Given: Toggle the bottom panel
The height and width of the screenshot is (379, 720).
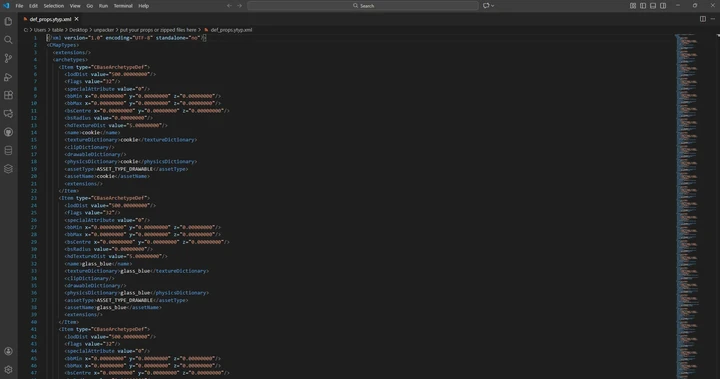Looking at the screenshot, I should click(x=653, y=6).
